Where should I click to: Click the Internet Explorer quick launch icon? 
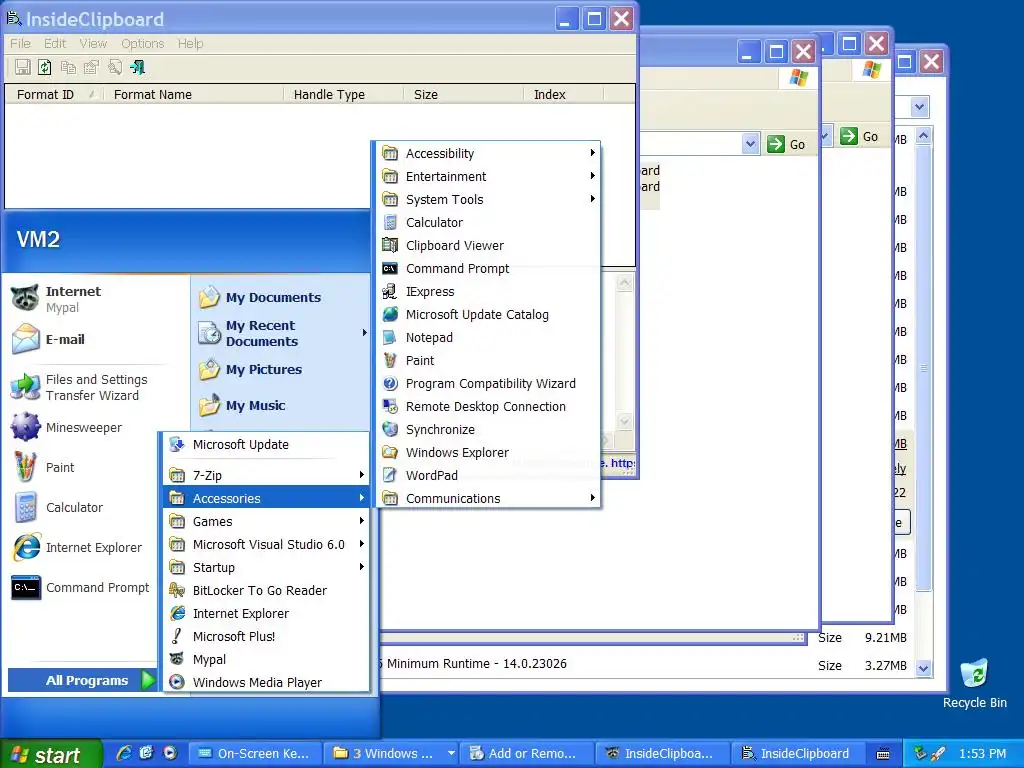pos(123,753)
